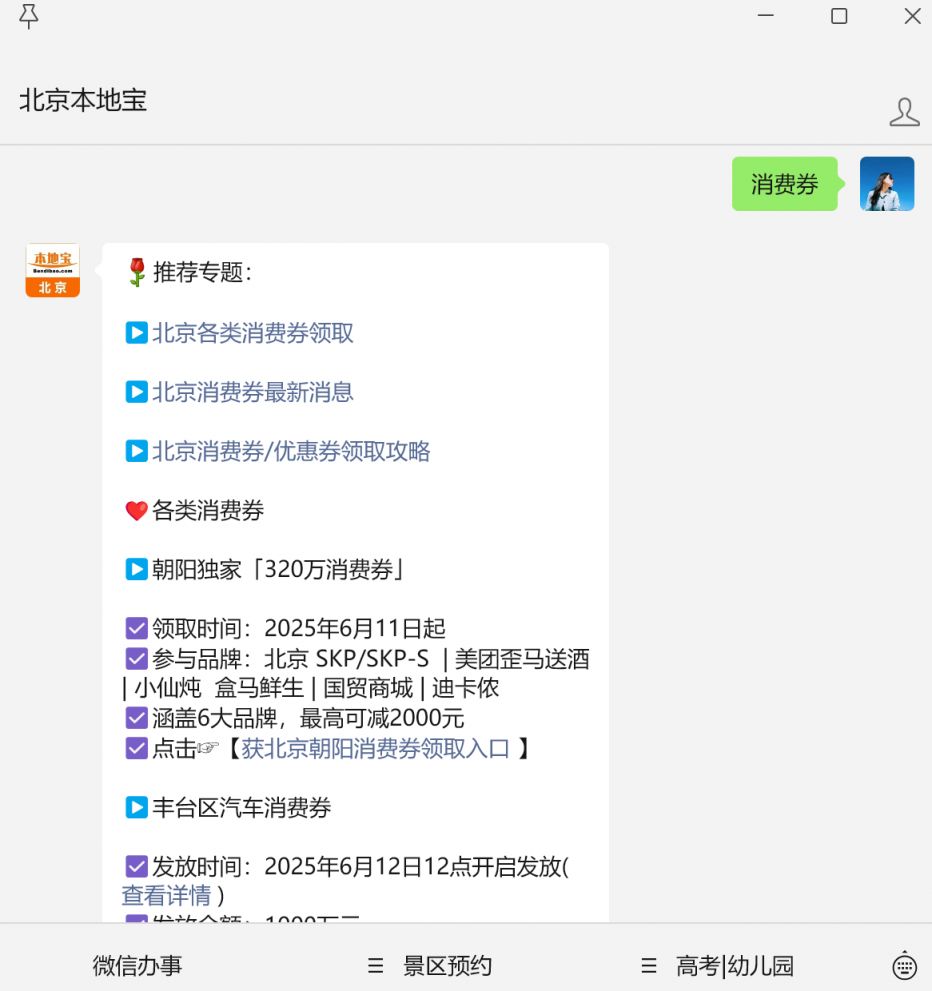Open the 北京本地宝 account profile icon
The width and height of the screenshot is (932, 991).
coord(904,112)
